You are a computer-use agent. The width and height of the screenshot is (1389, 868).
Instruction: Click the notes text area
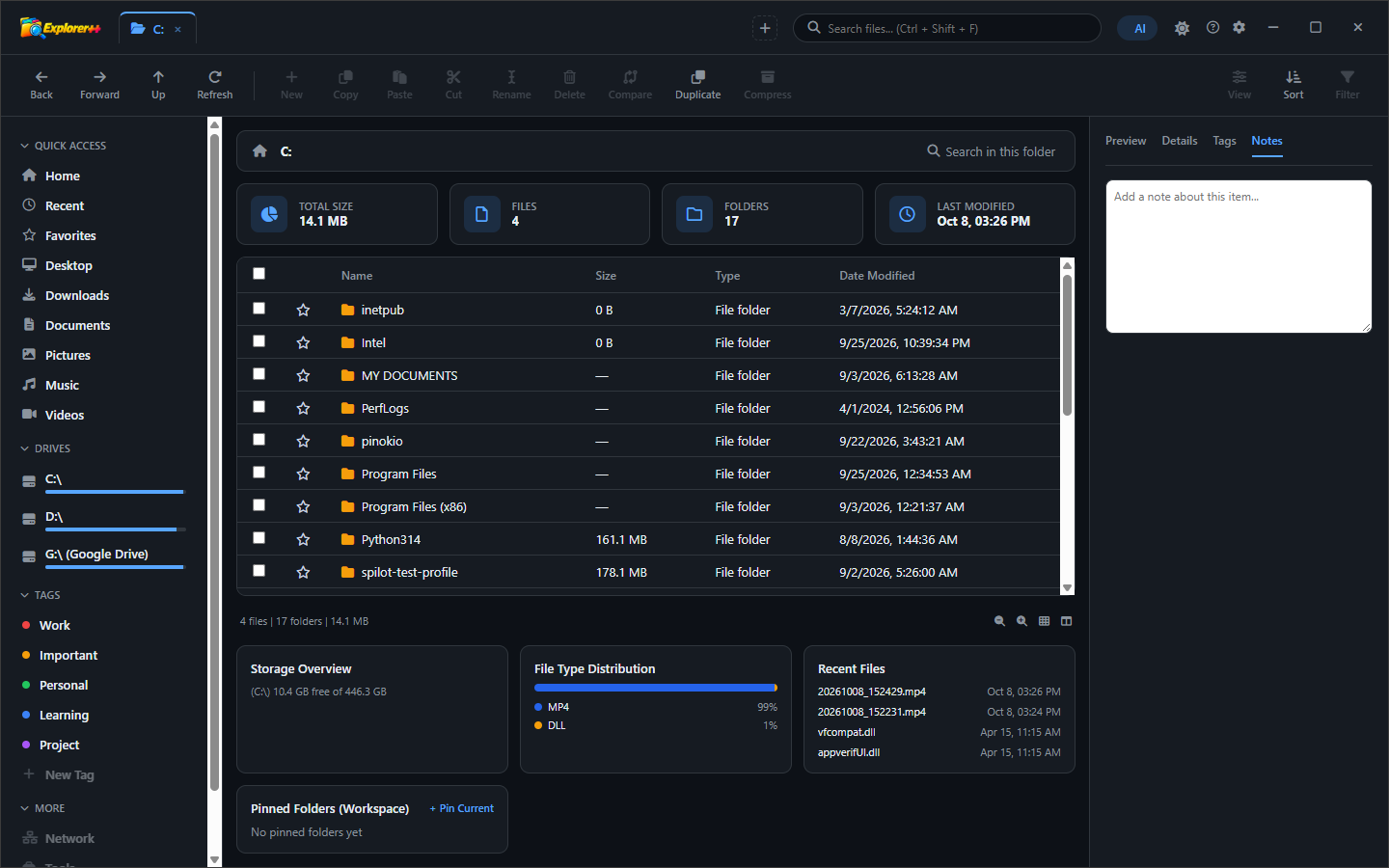(x=1239, y=257)
